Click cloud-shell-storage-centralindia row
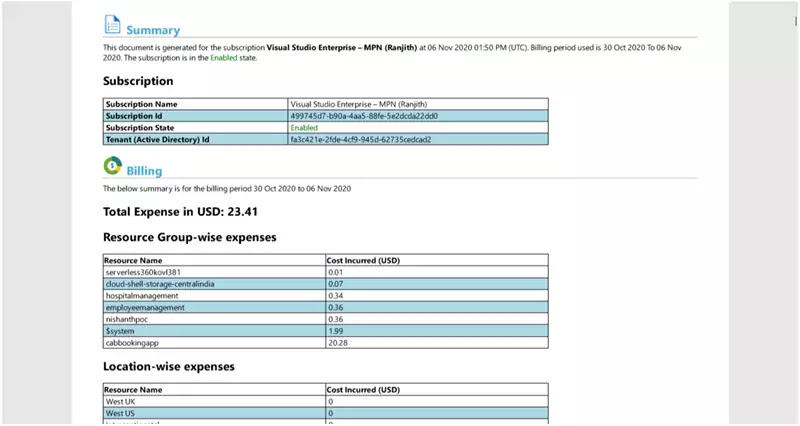 pos(326,284)
